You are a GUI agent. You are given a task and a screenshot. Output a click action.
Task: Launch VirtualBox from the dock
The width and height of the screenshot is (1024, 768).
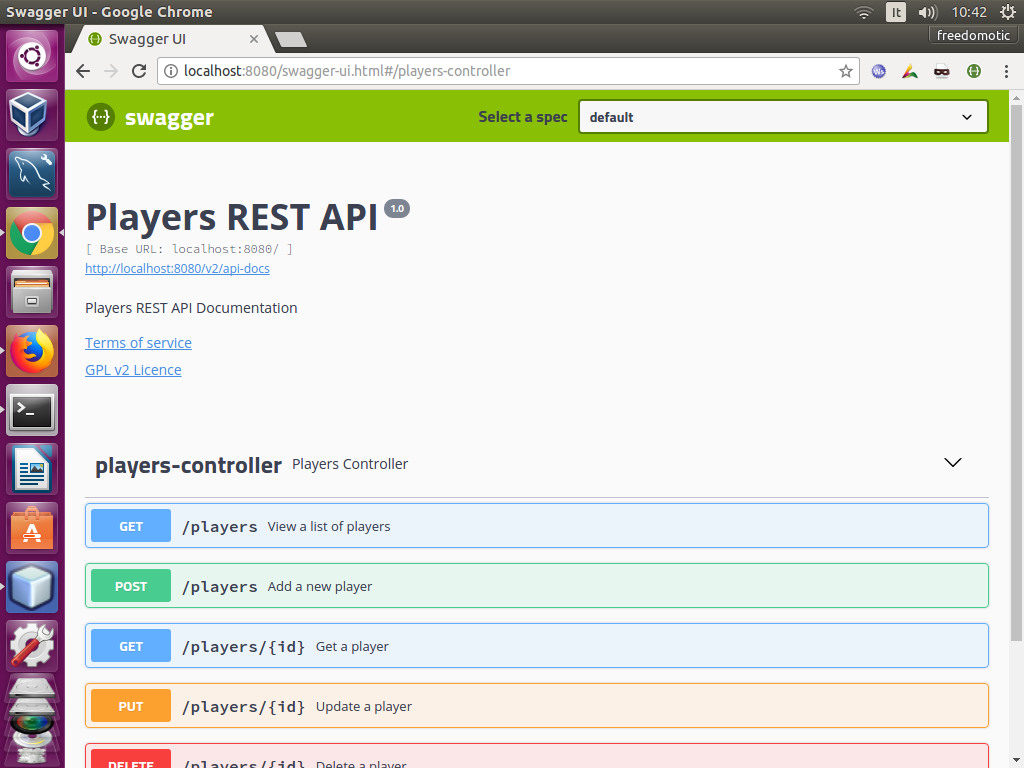pyautogui.click(x=32, y=115)
